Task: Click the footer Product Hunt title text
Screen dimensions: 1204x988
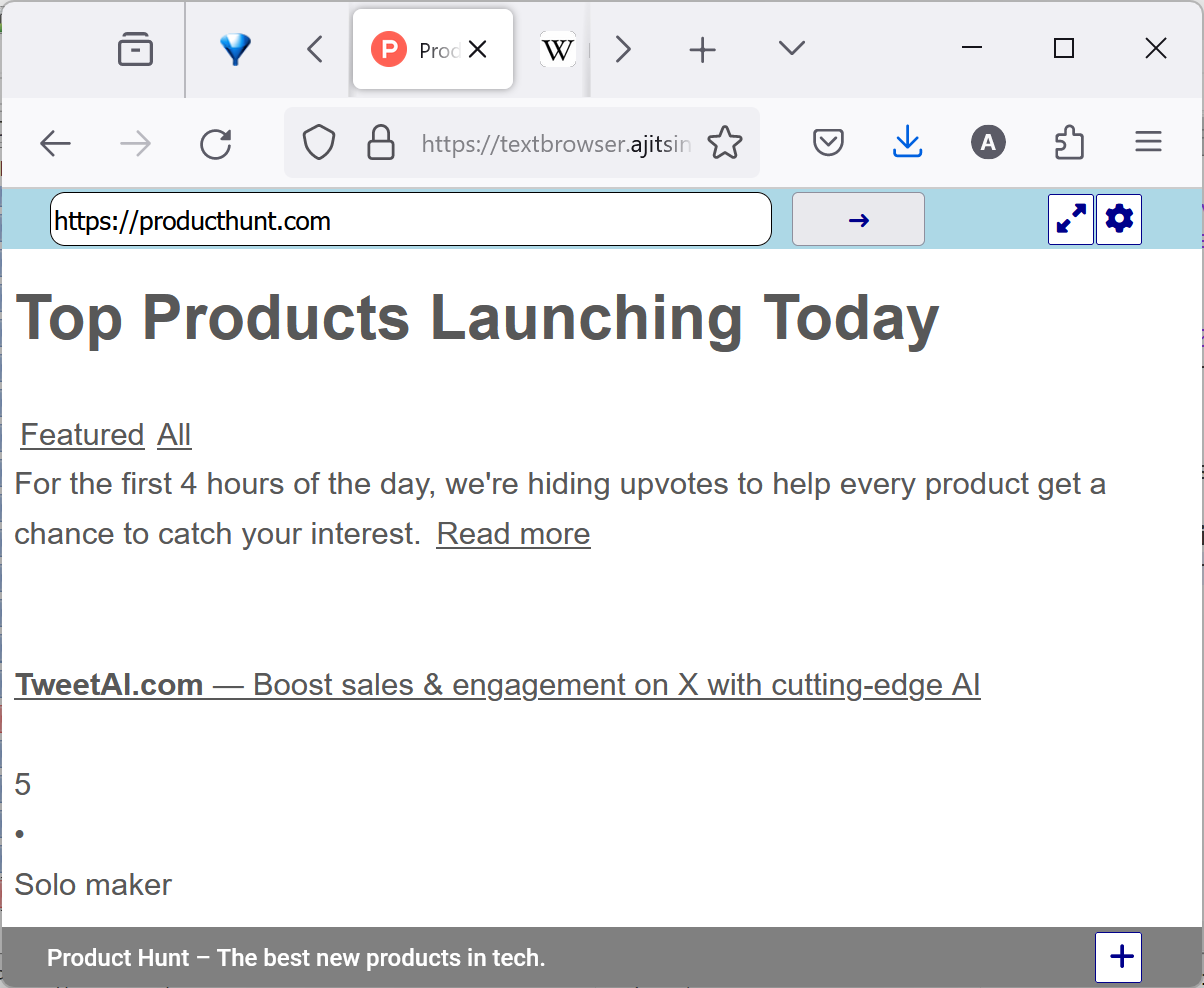Action: (296, 958)
